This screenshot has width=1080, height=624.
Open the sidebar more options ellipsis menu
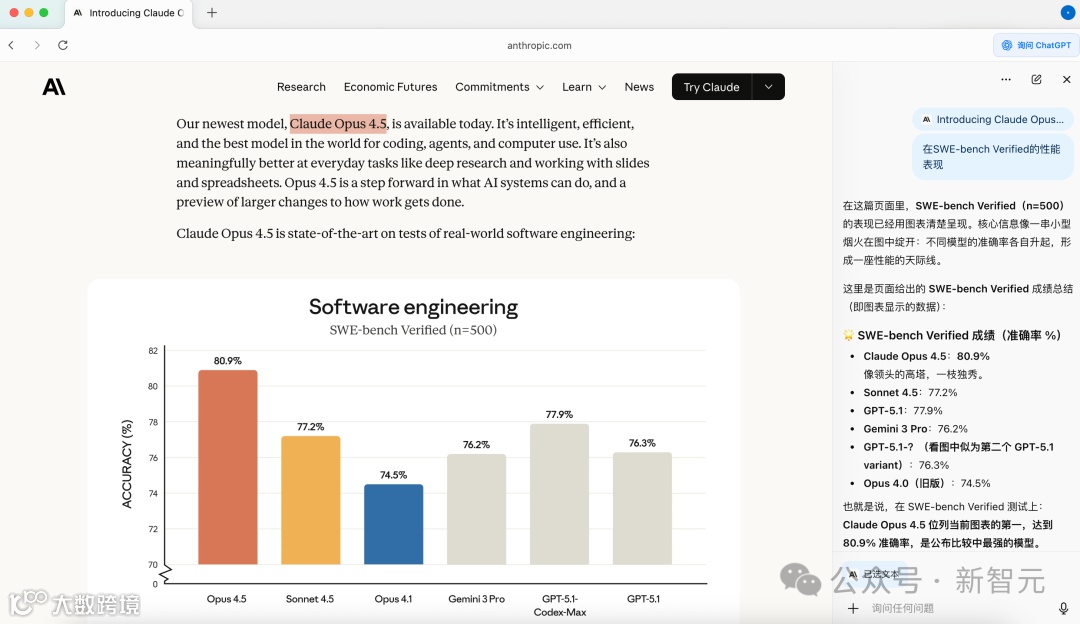point(1006,79)
